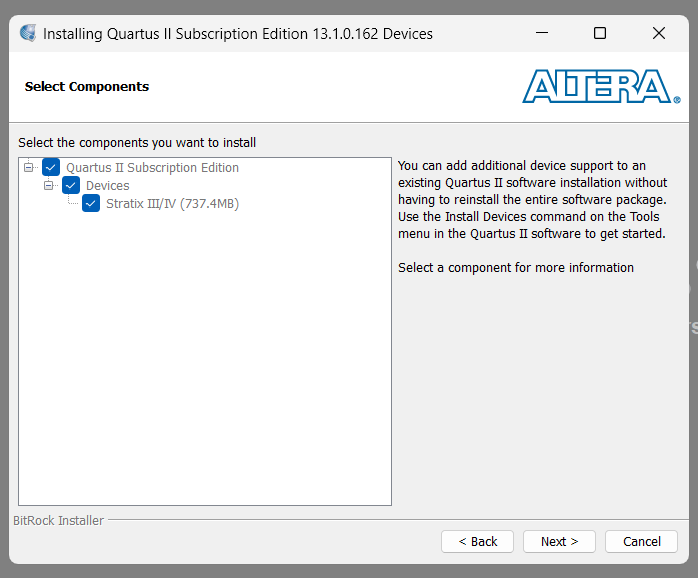Close the installer window

659,33
